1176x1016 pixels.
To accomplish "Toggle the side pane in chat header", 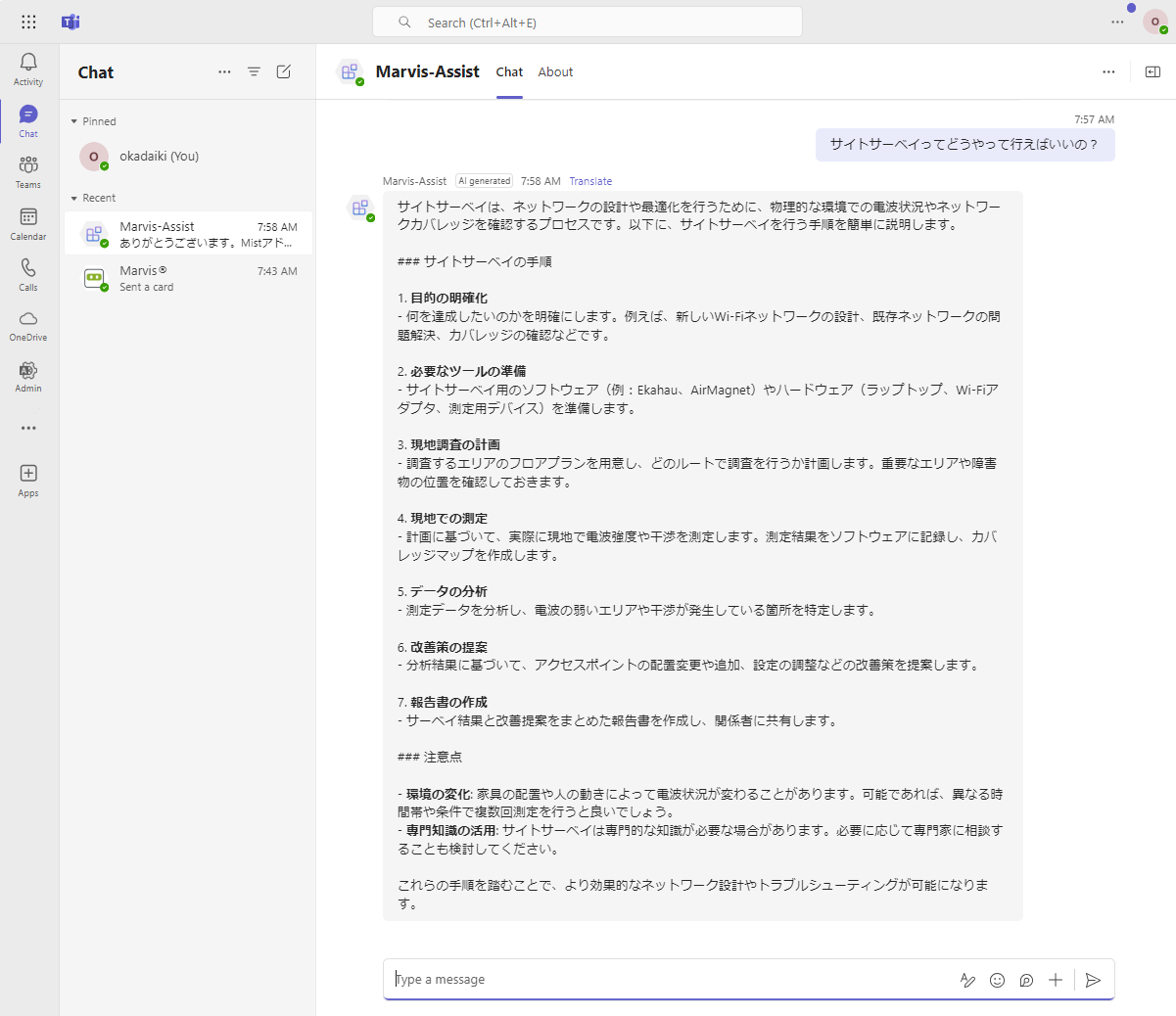I will [1152, 71].
